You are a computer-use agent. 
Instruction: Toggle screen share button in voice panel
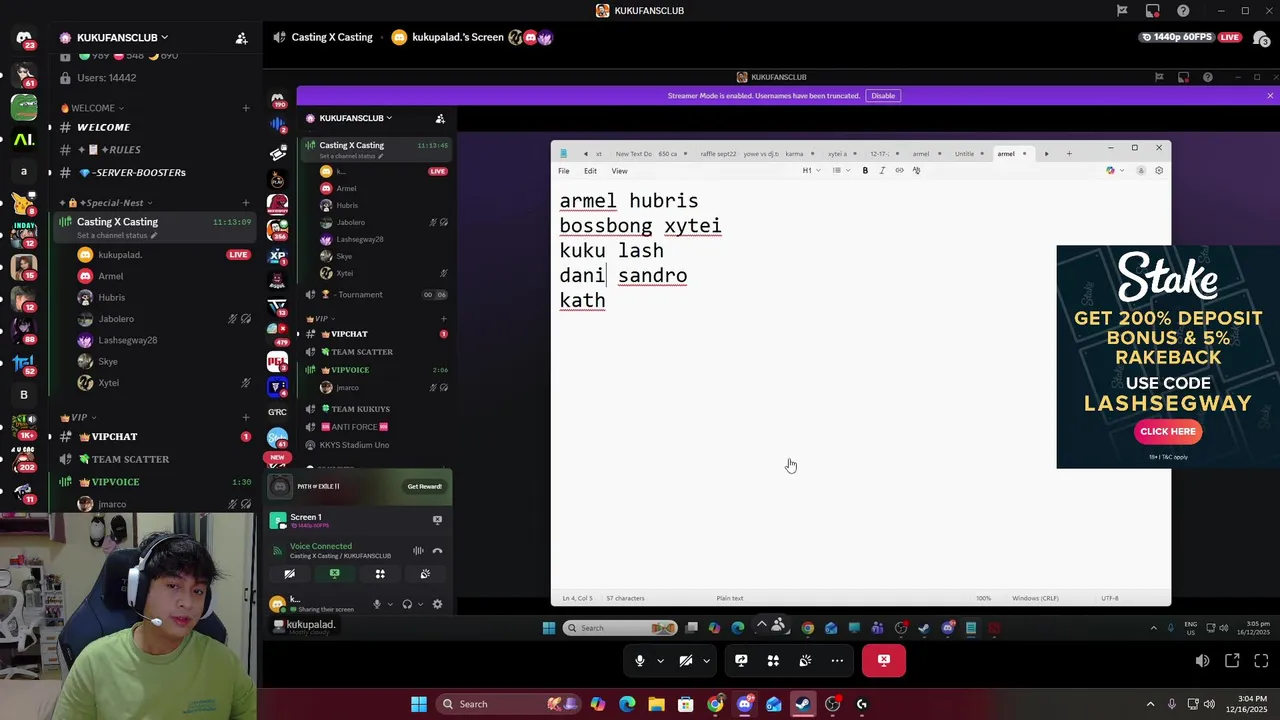tap(335, 575)
